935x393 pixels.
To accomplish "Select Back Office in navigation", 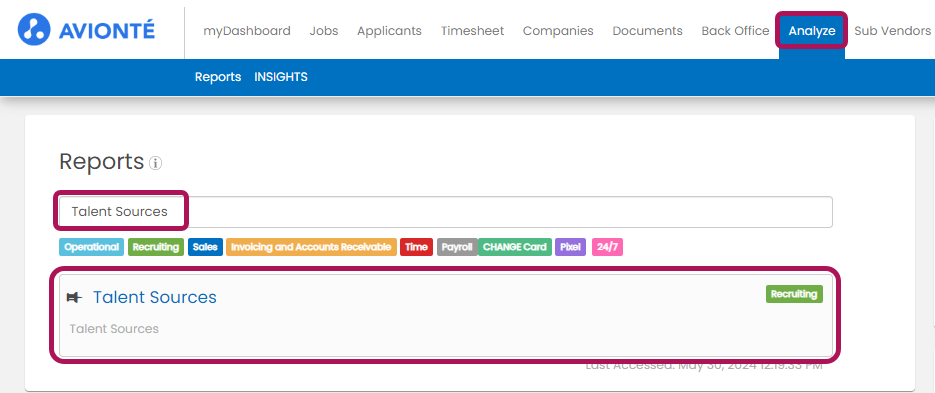I will [x=735, y=31].
